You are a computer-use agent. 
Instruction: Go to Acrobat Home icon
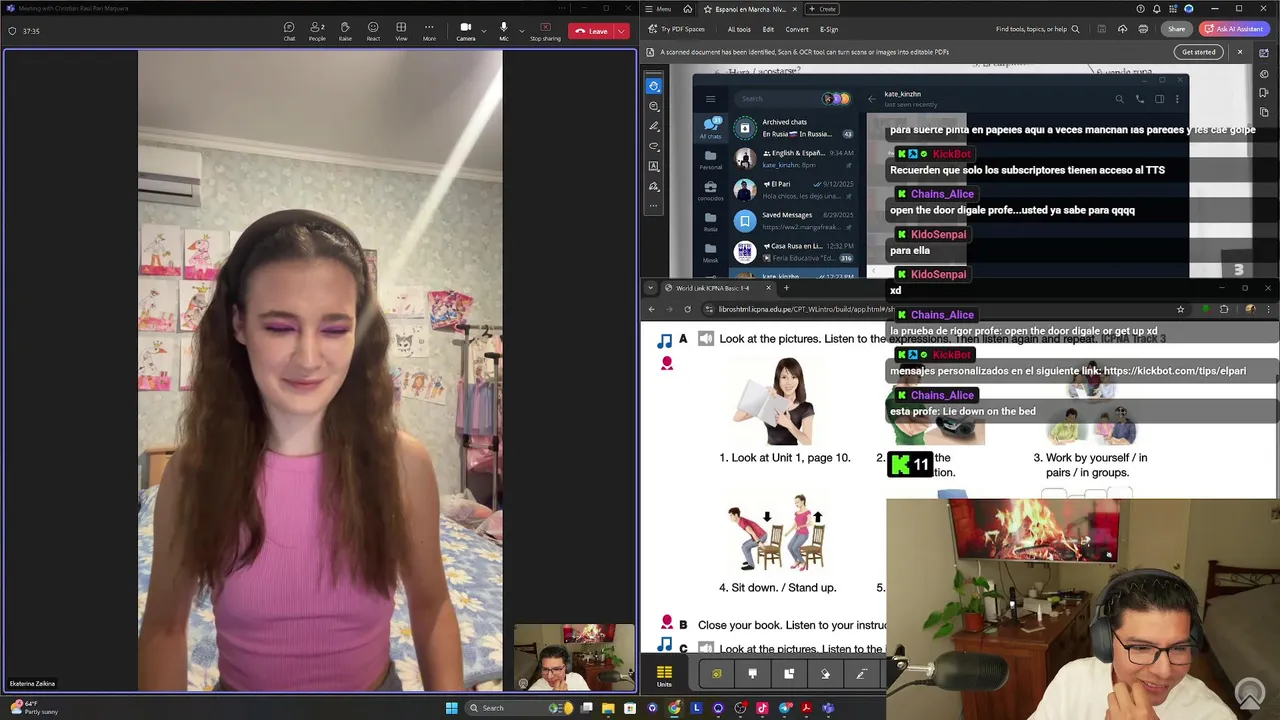pos(688,9)
